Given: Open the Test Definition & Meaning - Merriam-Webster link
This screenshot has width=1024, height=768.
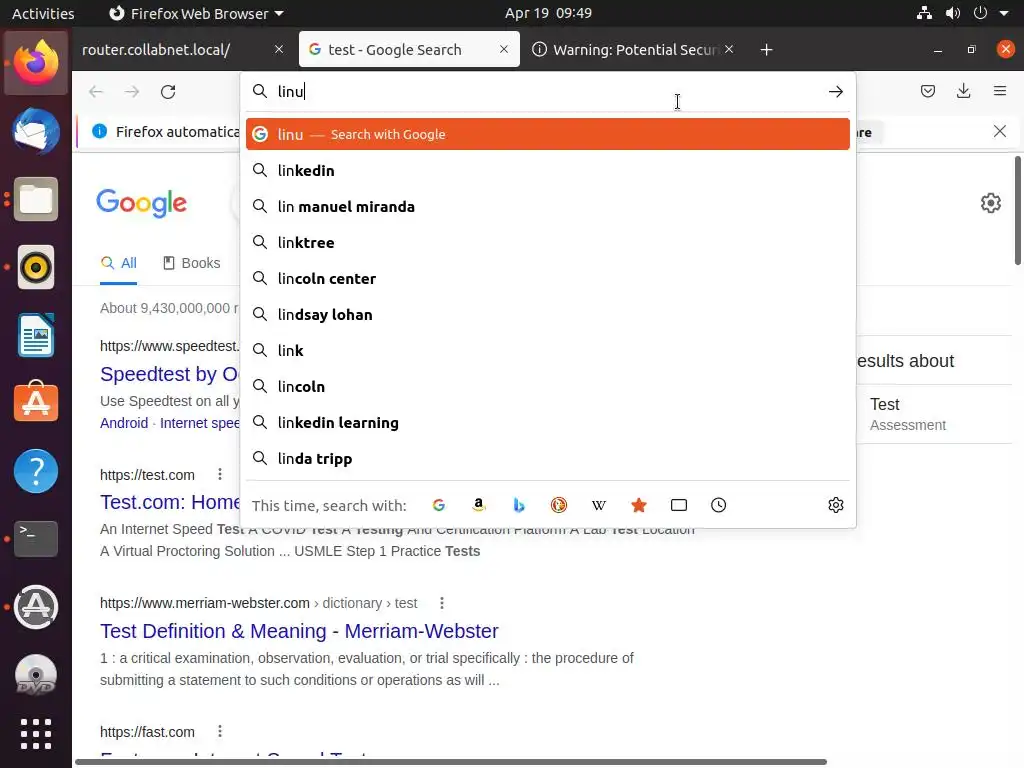Looking at the screenshot, I should 299,631.
